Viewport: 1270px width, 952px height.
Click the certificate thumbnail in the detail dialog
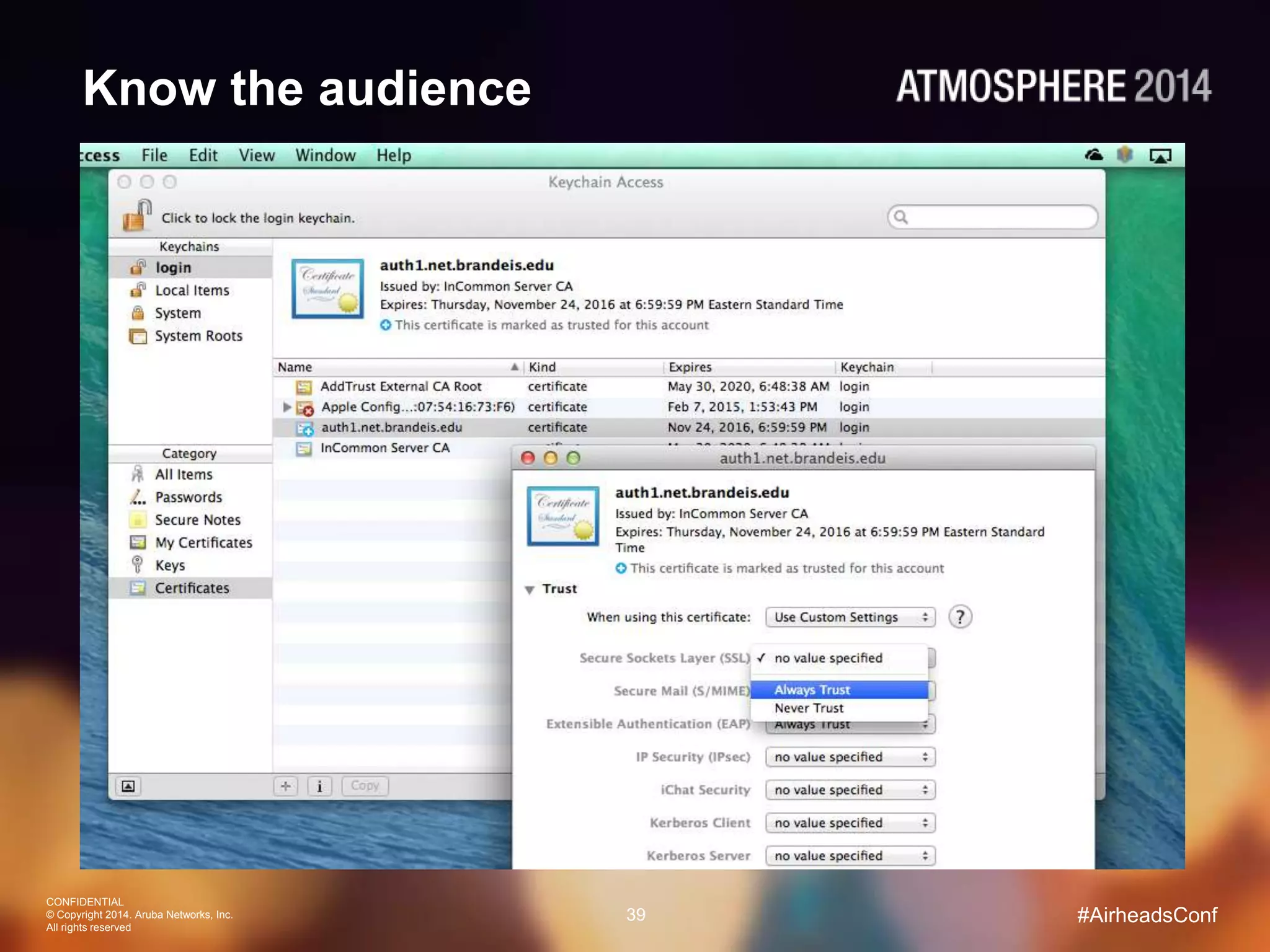coord(563,516)
